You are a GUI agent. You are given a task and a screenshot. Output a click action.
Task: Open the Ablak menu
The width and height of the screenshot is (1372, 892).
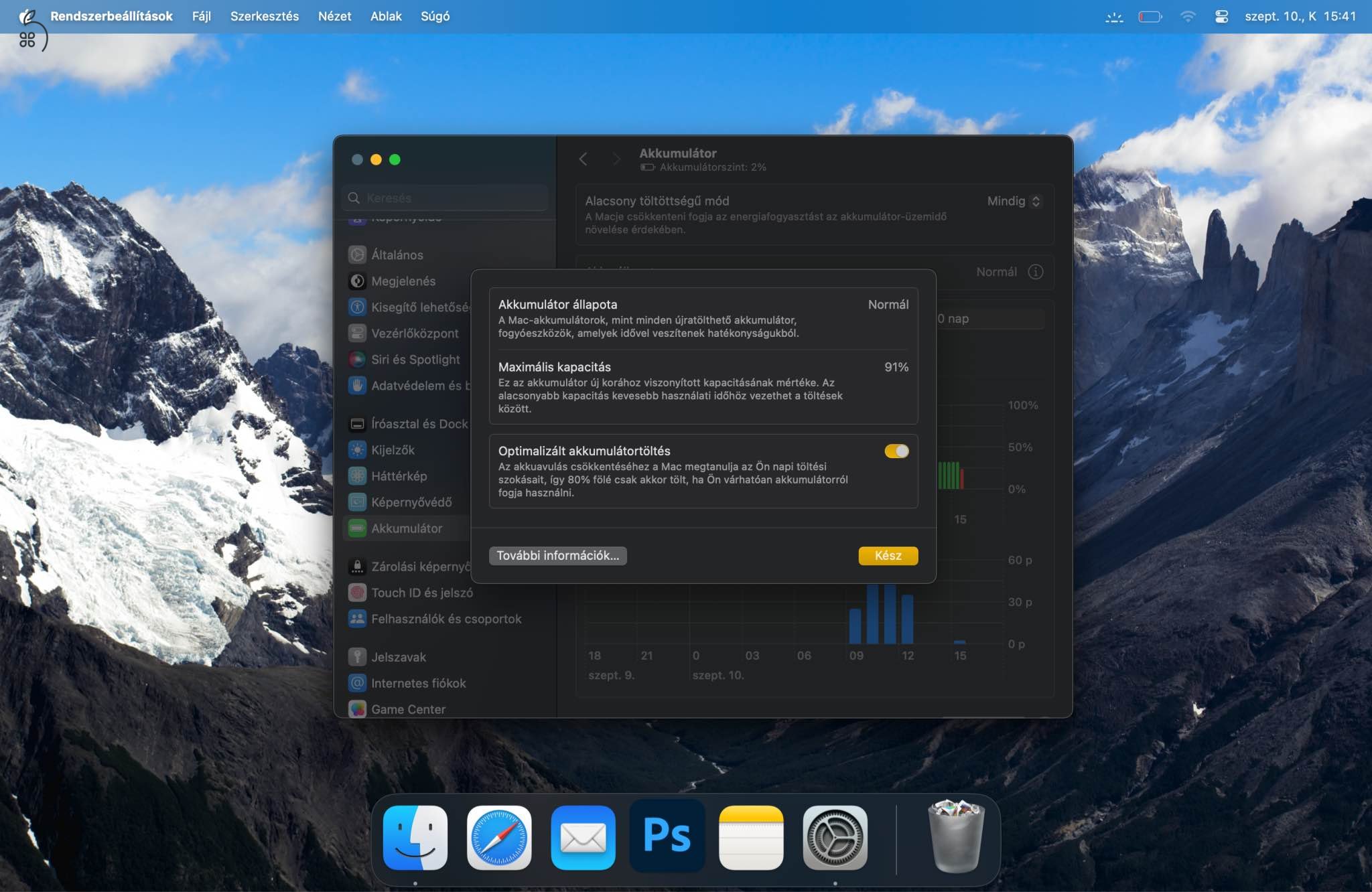point(386,16)
